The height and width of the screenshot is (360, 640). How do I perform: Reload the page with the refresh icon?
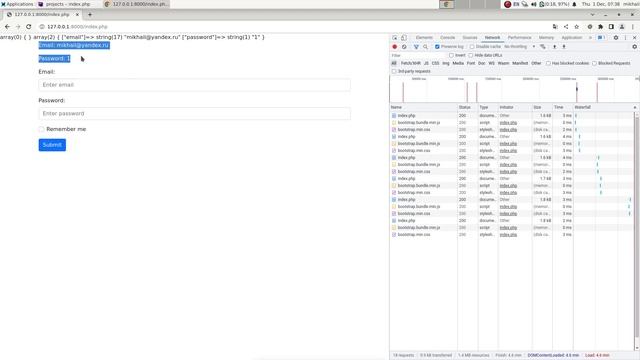(x=29, y=27)
